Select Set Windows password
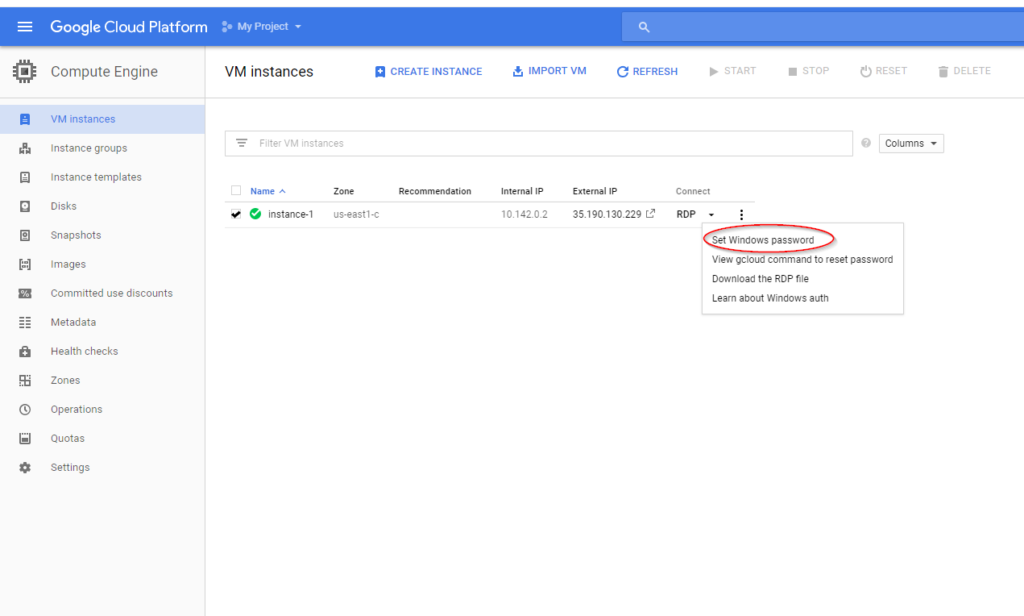The image size is (1024, 616). pos(763,240)
